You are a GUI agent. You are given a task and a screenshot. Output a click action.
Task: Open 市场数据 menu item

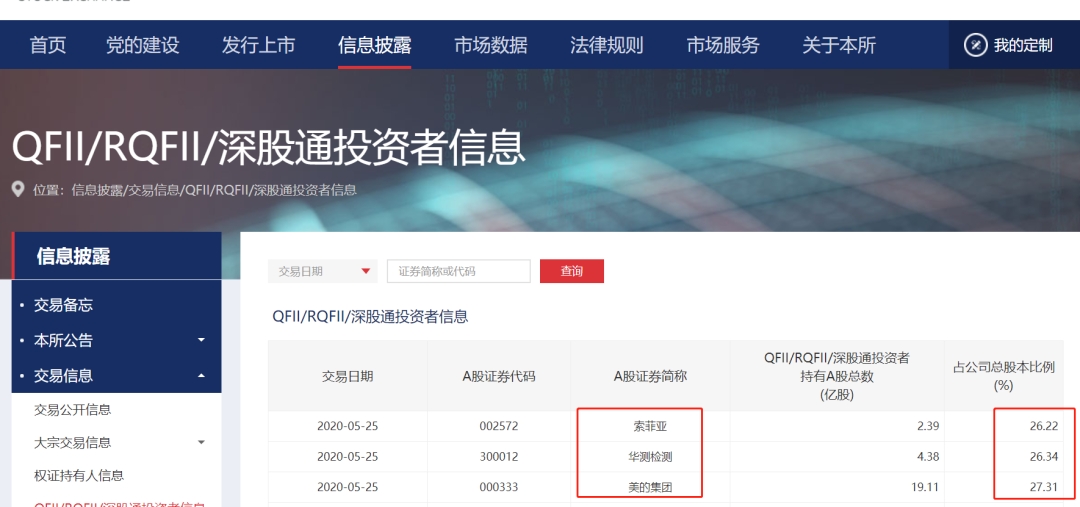(x=491, y=45)
